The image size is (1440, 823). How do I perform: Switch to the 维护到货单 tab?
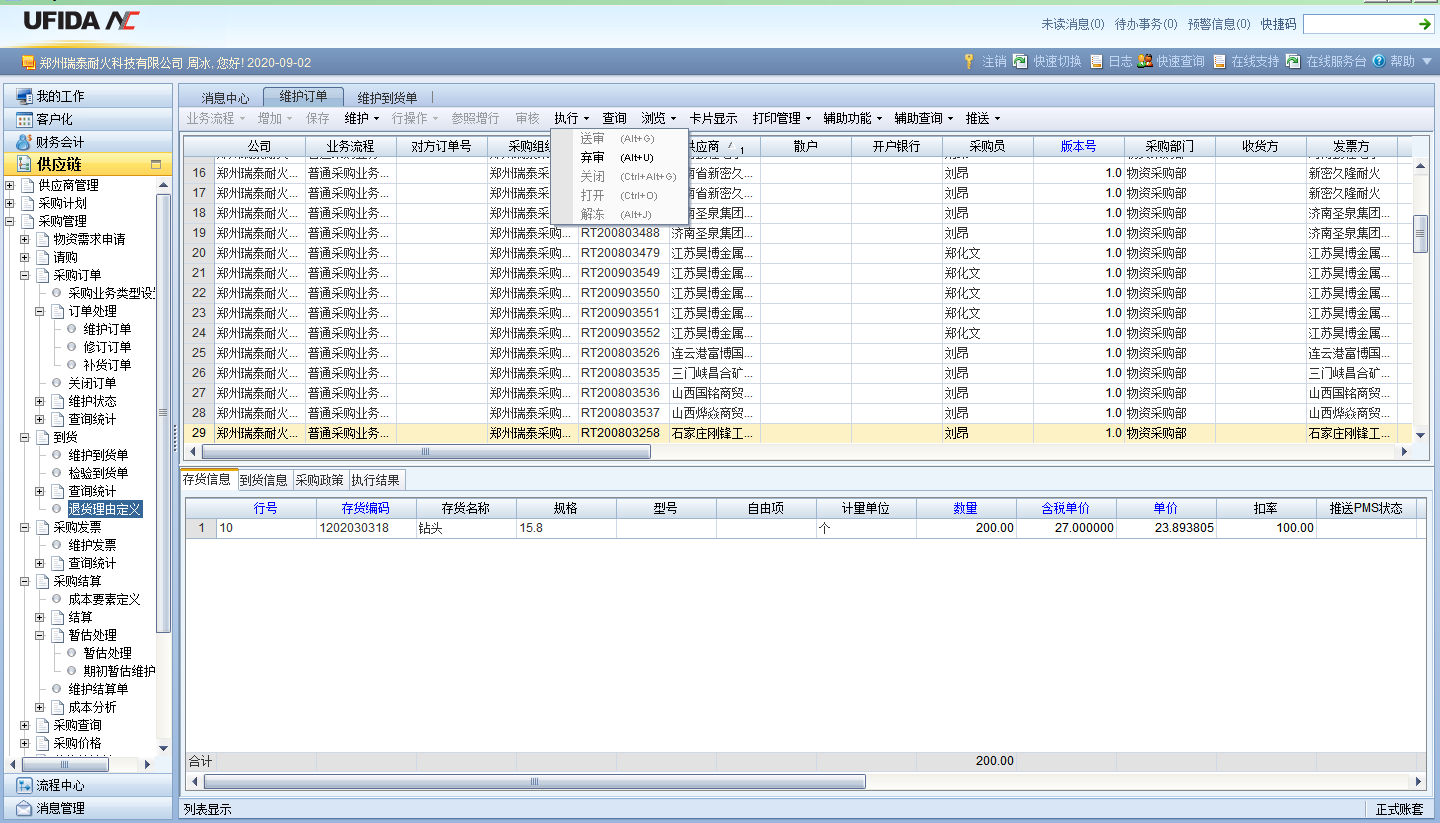tap(387, 98)
